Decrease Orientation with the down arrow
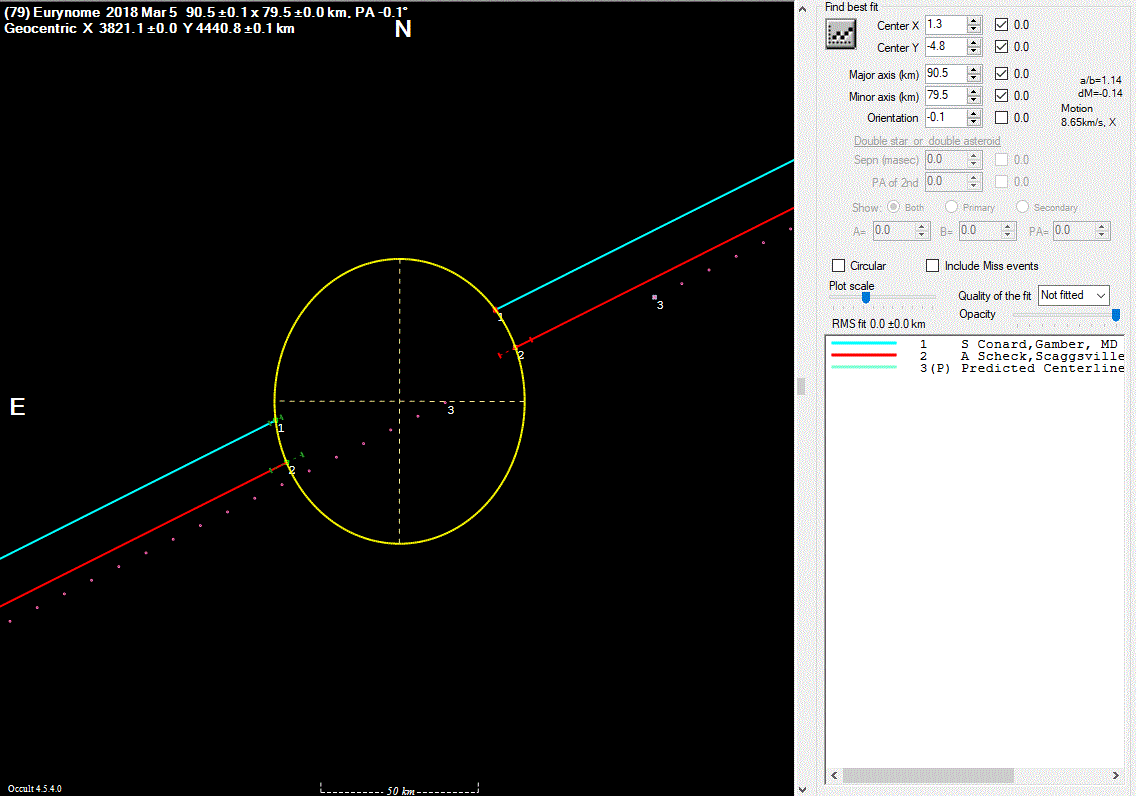1136x796 pixels. pos(974,122)
